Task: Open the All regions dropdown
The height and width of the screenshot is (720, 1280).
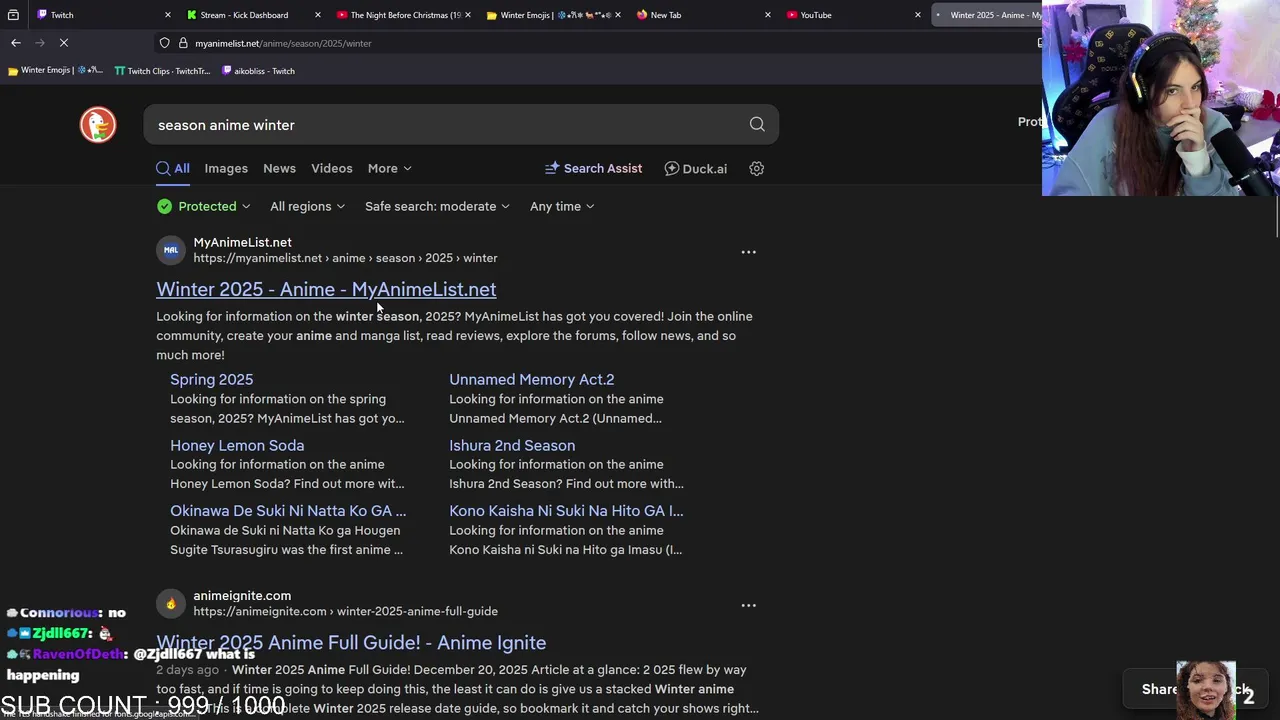Action: coord(308,206)
